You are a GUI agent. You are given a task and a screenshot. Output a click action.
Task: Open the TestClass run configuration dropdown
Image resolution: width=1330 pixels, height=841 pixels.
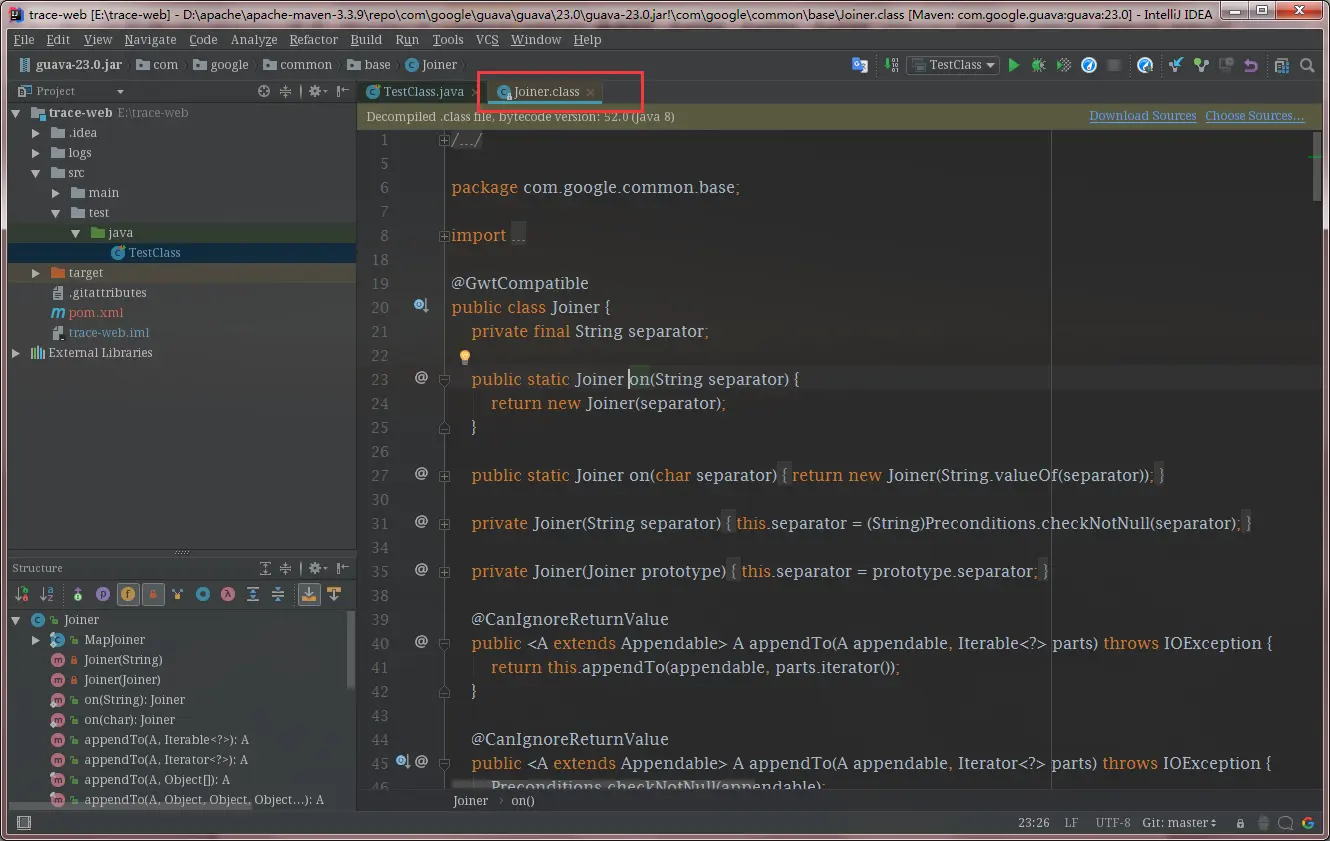954,65
